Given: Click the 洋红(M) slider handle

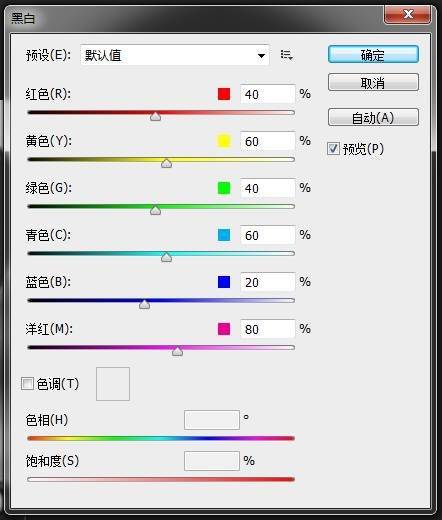Looking at the screenshot, I should pyautogui.click(x=177, y=351).
